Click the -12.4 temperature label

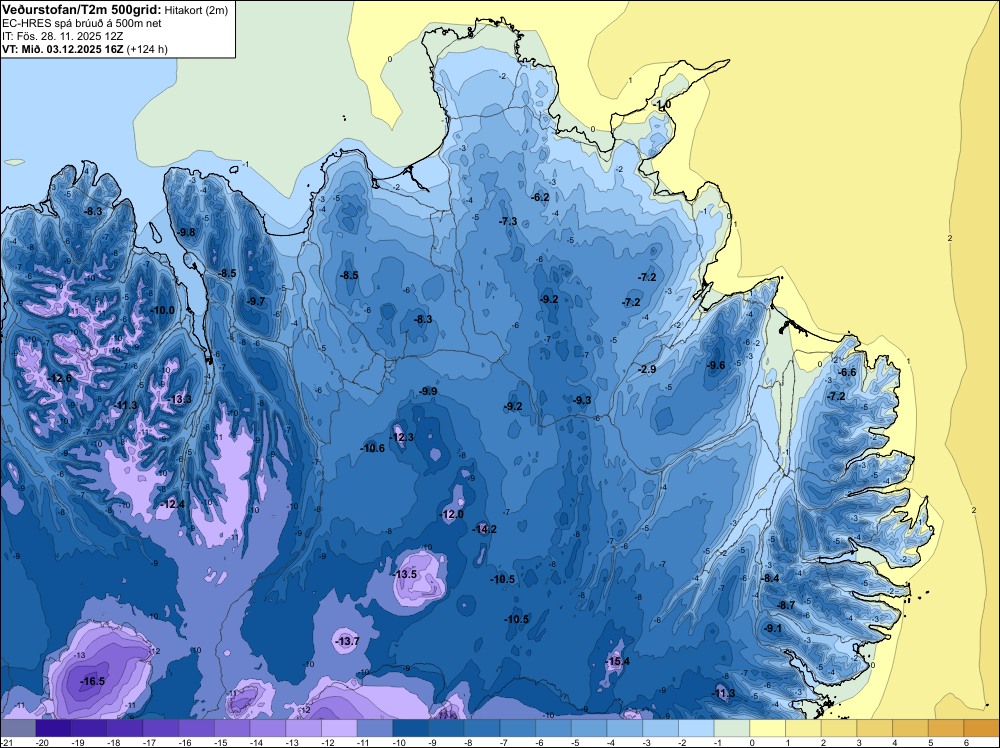coord(172,504)
